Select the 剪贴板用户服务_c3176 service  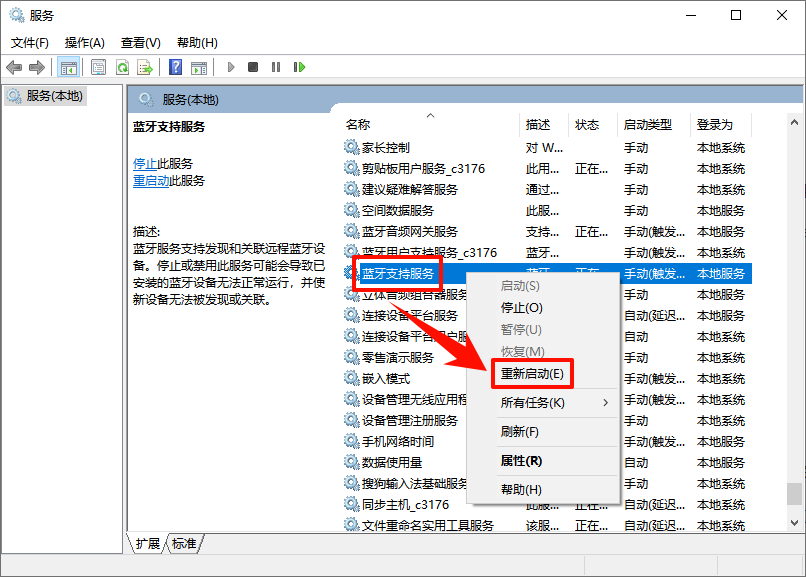pos(546,169)
